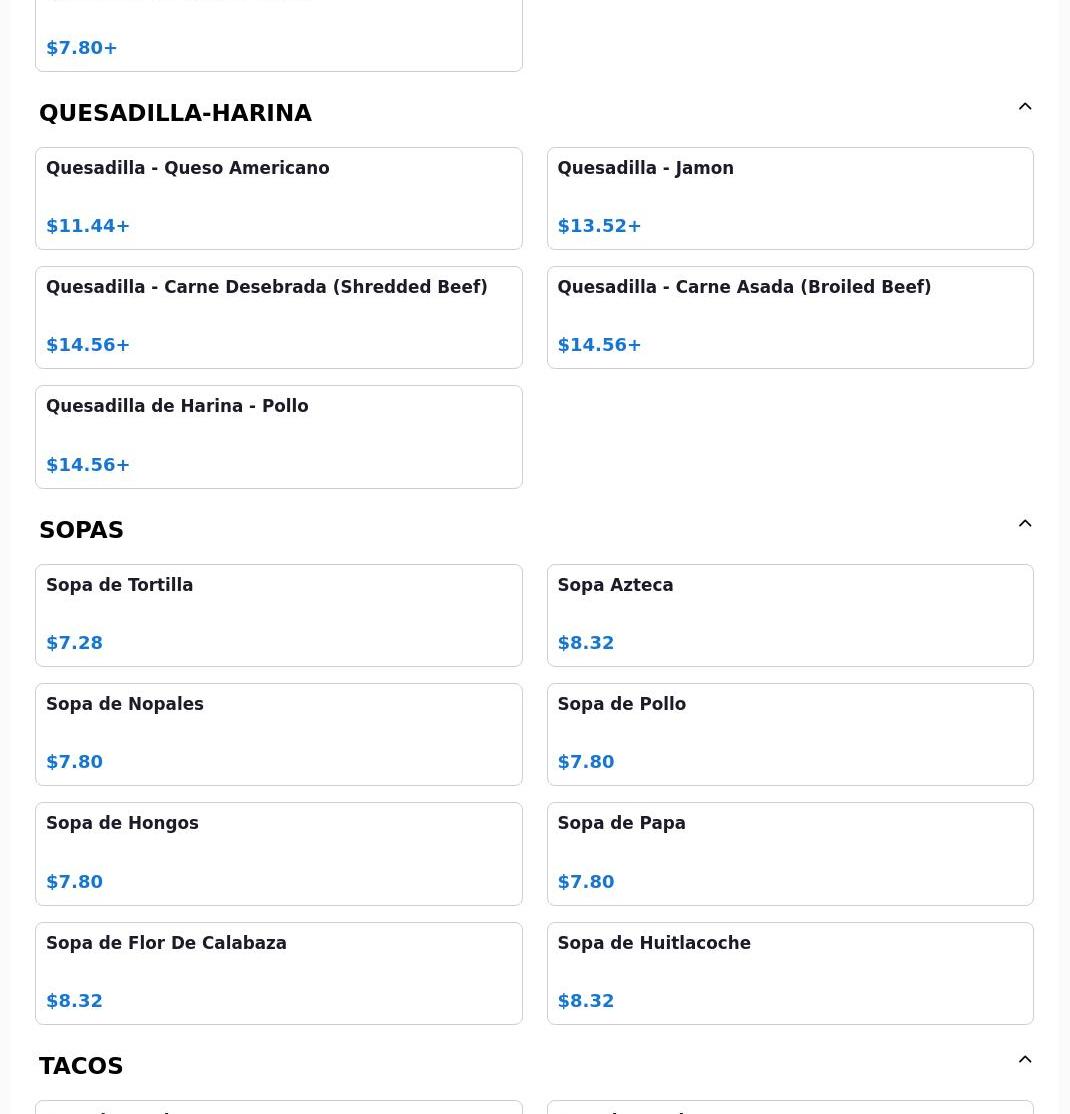The image size is (1070, 1114).
Task: Choose Sopa de Tortilla card
Action: (x=279, y=615)
